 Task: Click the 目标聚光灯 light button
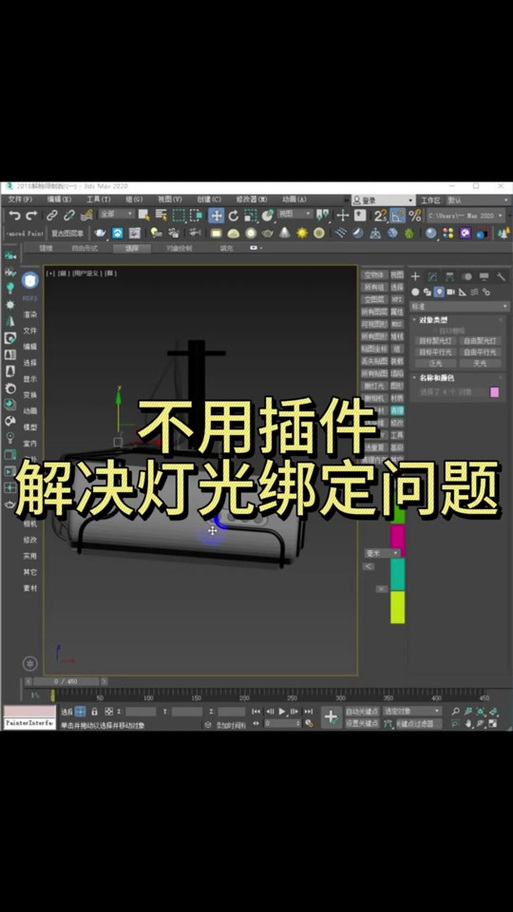coord(436,341)
